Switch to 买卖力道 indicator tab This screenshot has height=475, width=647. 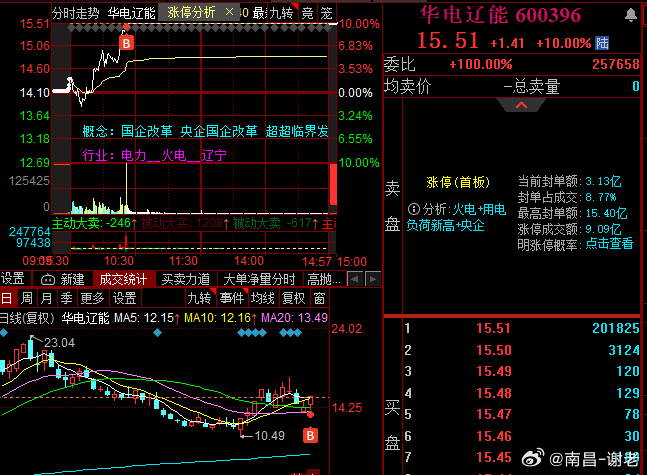[x=186, y=279]
